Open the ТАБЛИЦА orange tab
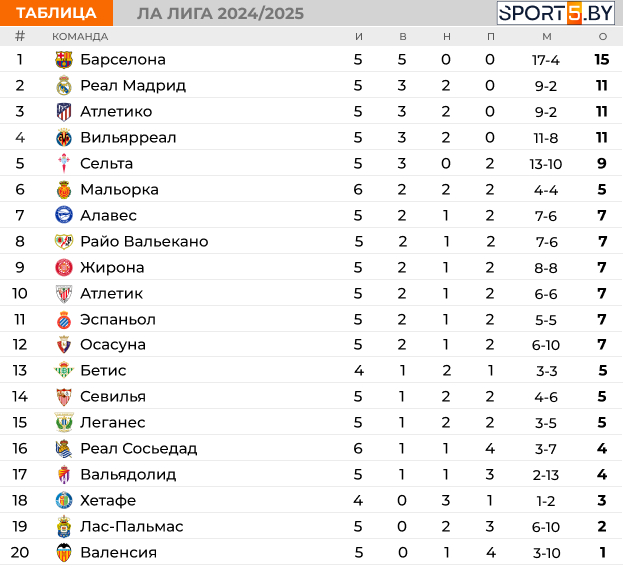This screenshot has height=573, width=623. (x=56, y=13)
